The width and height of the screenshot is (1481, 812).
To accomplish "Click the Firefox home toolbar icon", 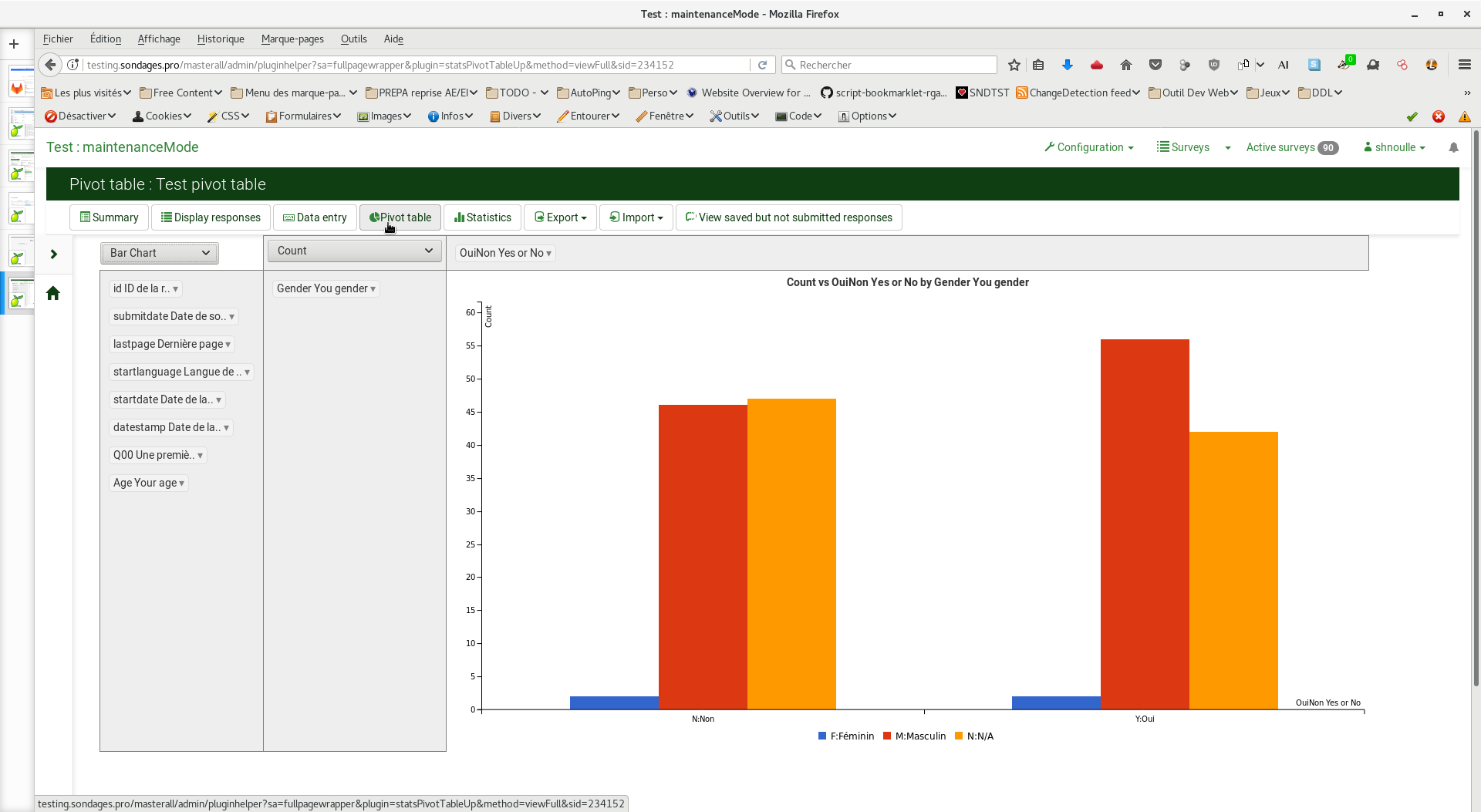I will 1126,66.
